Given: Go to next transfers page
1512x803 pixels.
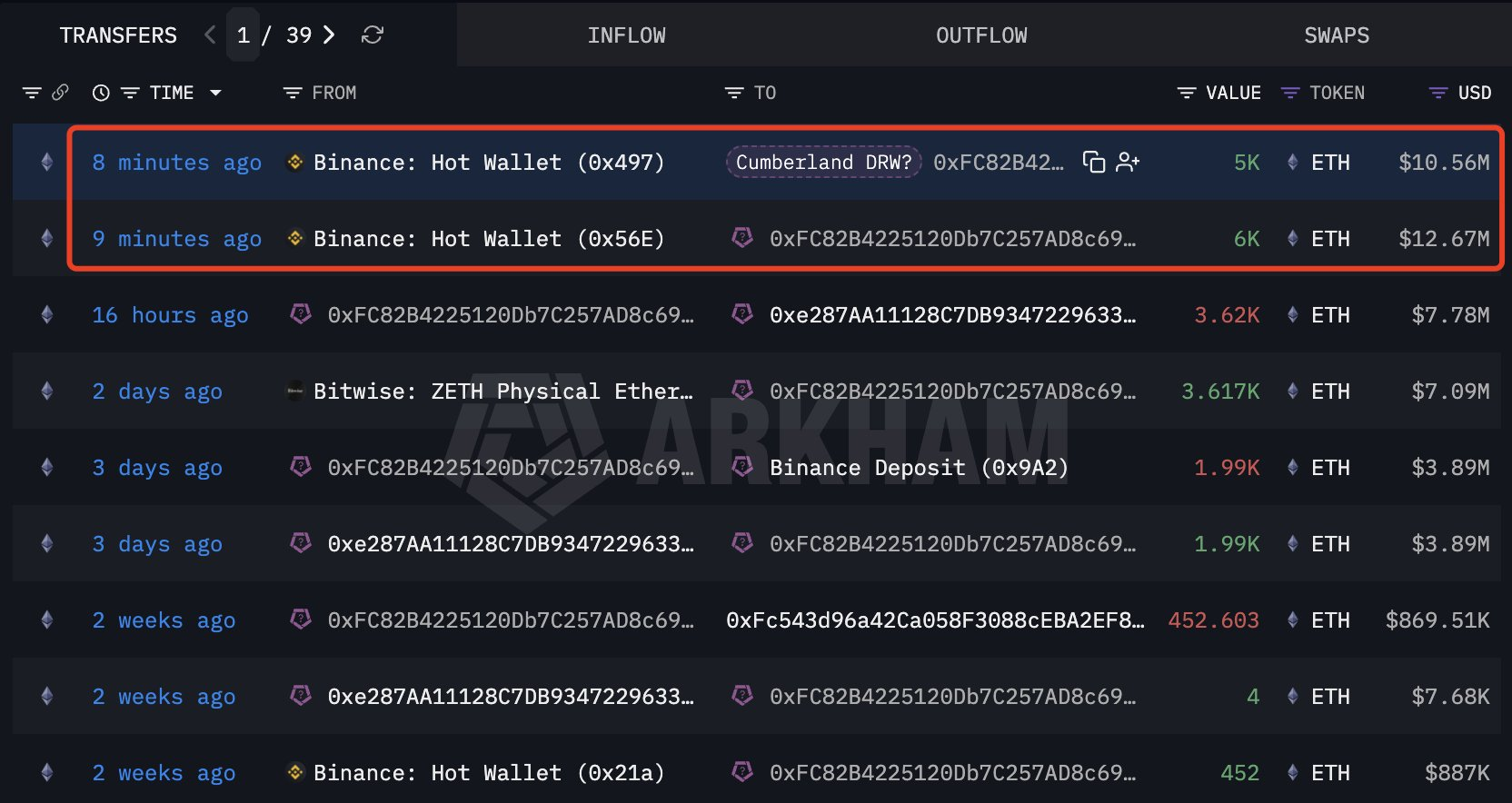Looking at the screenshot, I should (x=329, y=35).
